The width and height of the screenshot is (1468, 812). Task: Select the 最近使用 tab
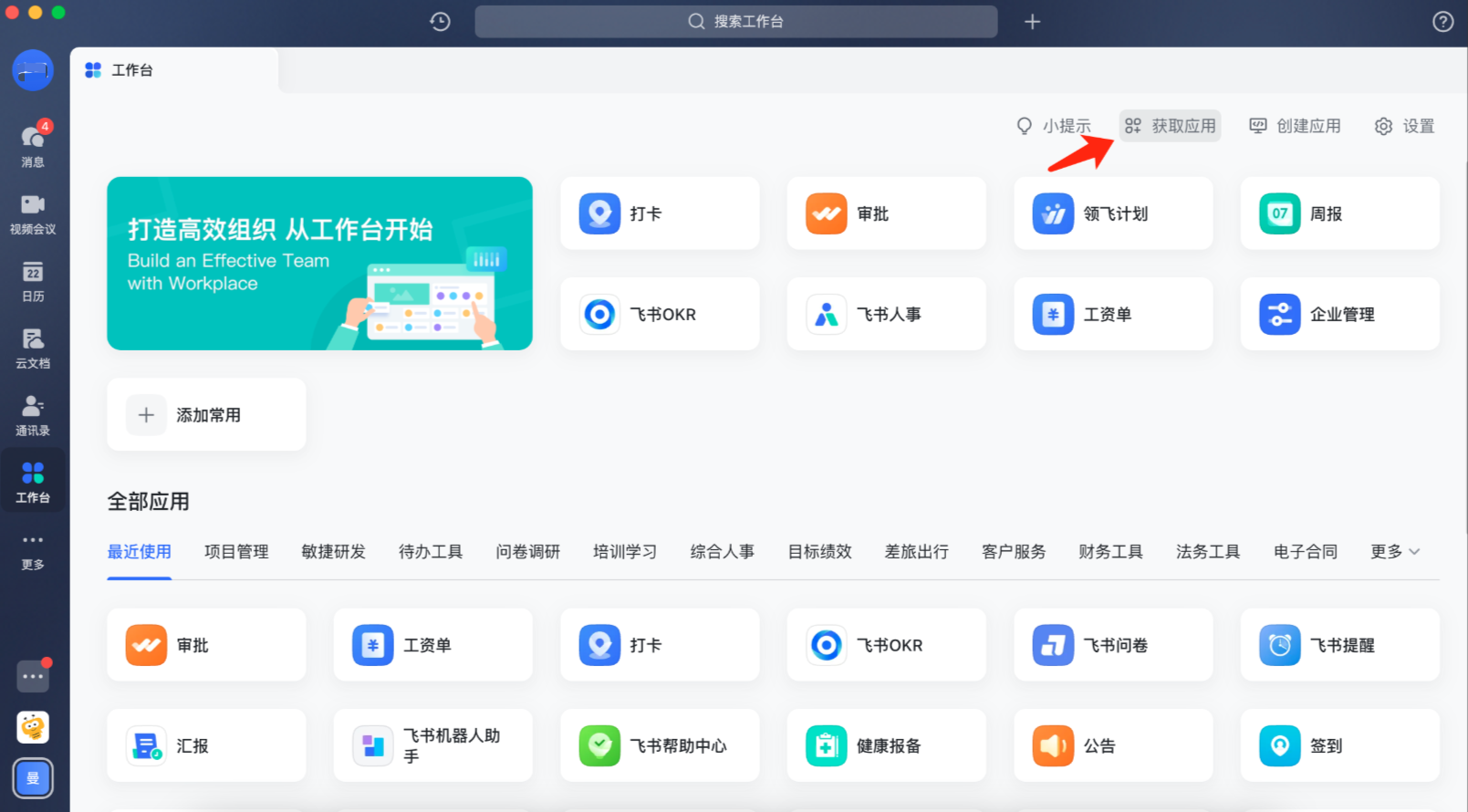pyautogui.click(x=139, y=552)
